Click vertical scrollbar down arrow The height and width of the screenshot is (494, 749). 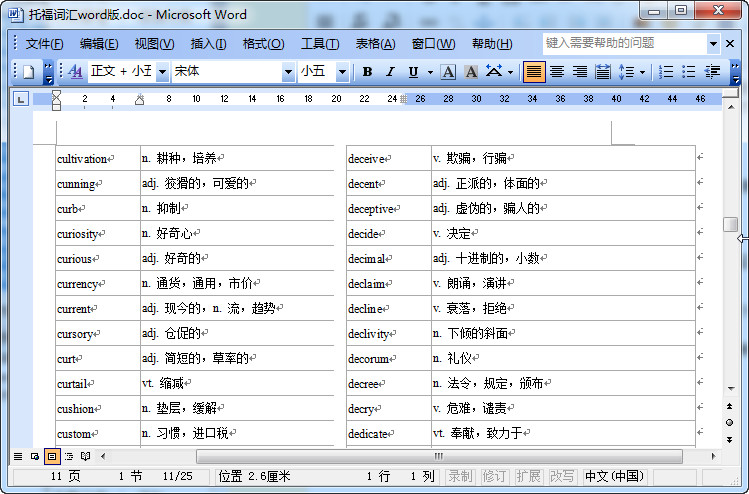(x=731, y=388)
